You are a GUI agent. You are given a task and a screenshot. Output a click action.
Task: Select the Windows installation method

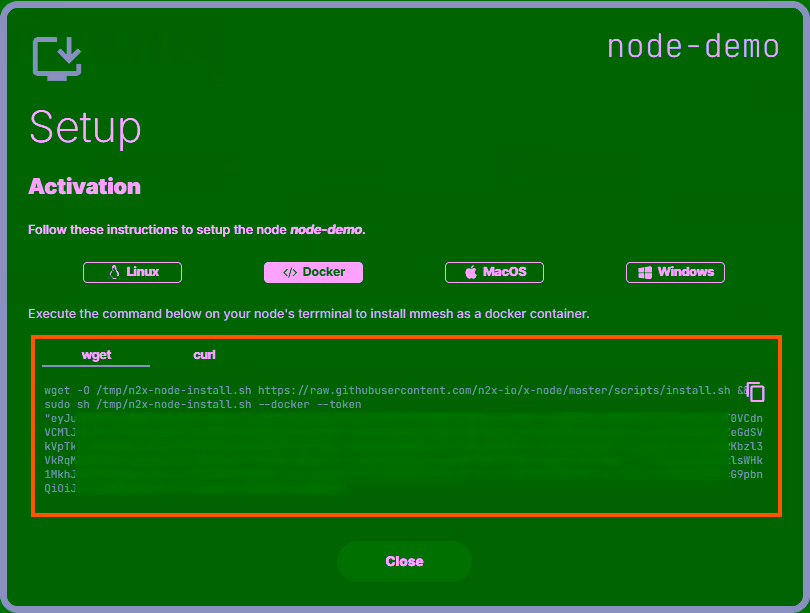pyautogui.click(x=675, y=272)
